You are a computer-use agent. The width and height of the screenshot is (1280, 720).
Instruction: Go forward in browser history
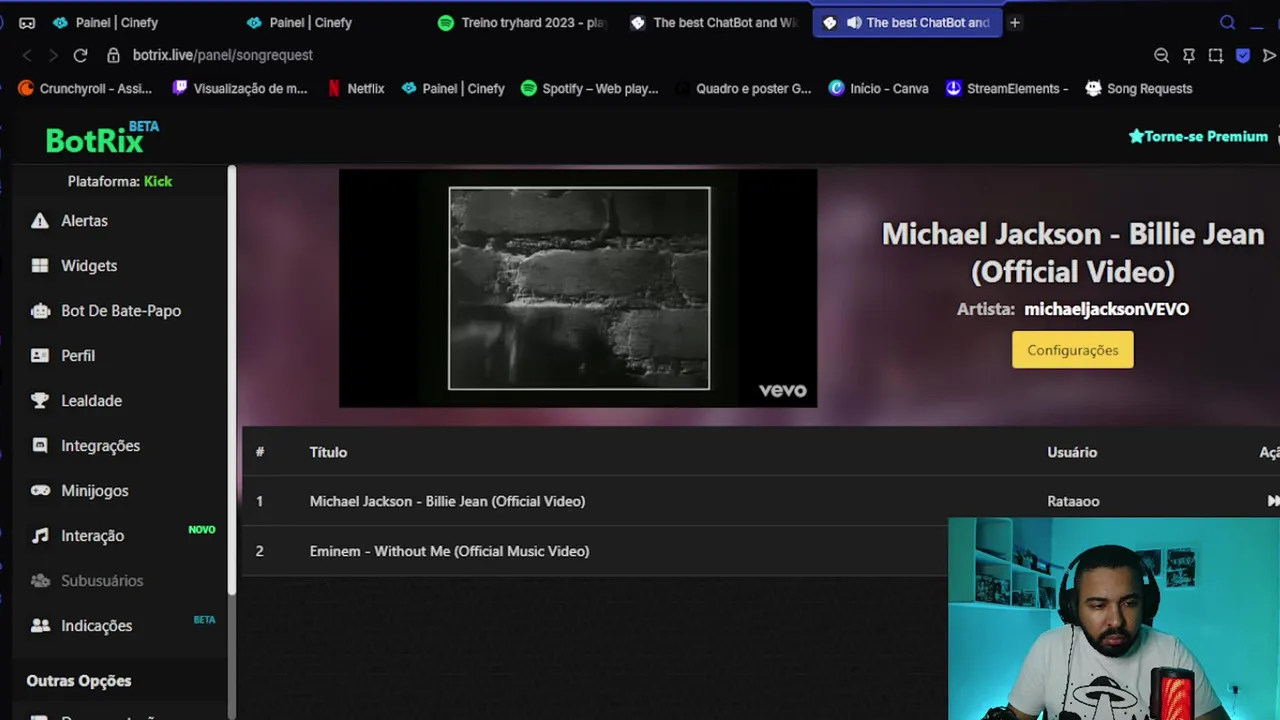[x=53, y=55]
